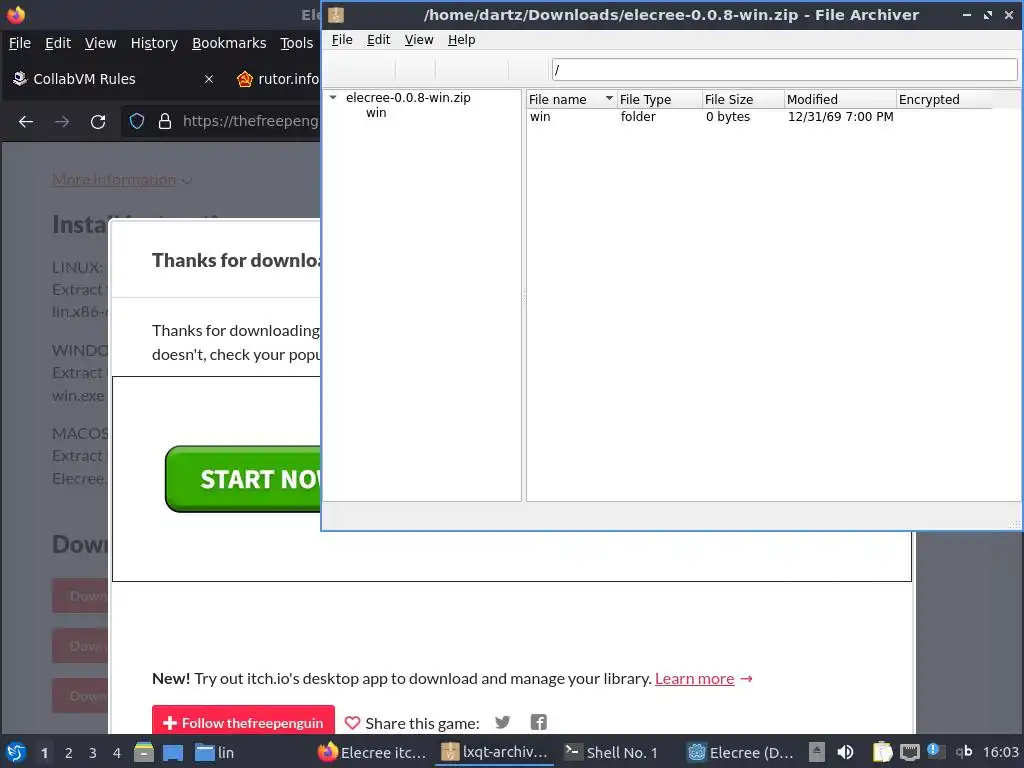
Task: Open the lin folder taskbar entry
Action: click(215, 752)
